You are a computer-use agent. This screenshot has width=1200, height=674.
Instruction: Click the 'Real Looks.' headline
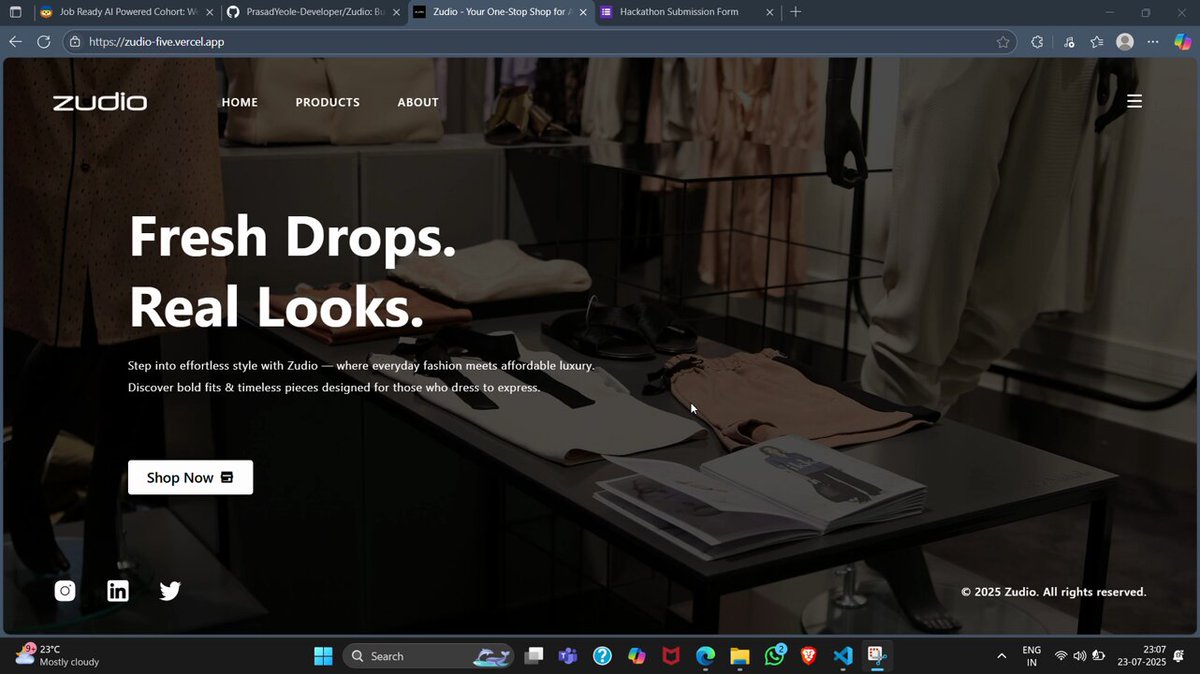click(277, 306)
